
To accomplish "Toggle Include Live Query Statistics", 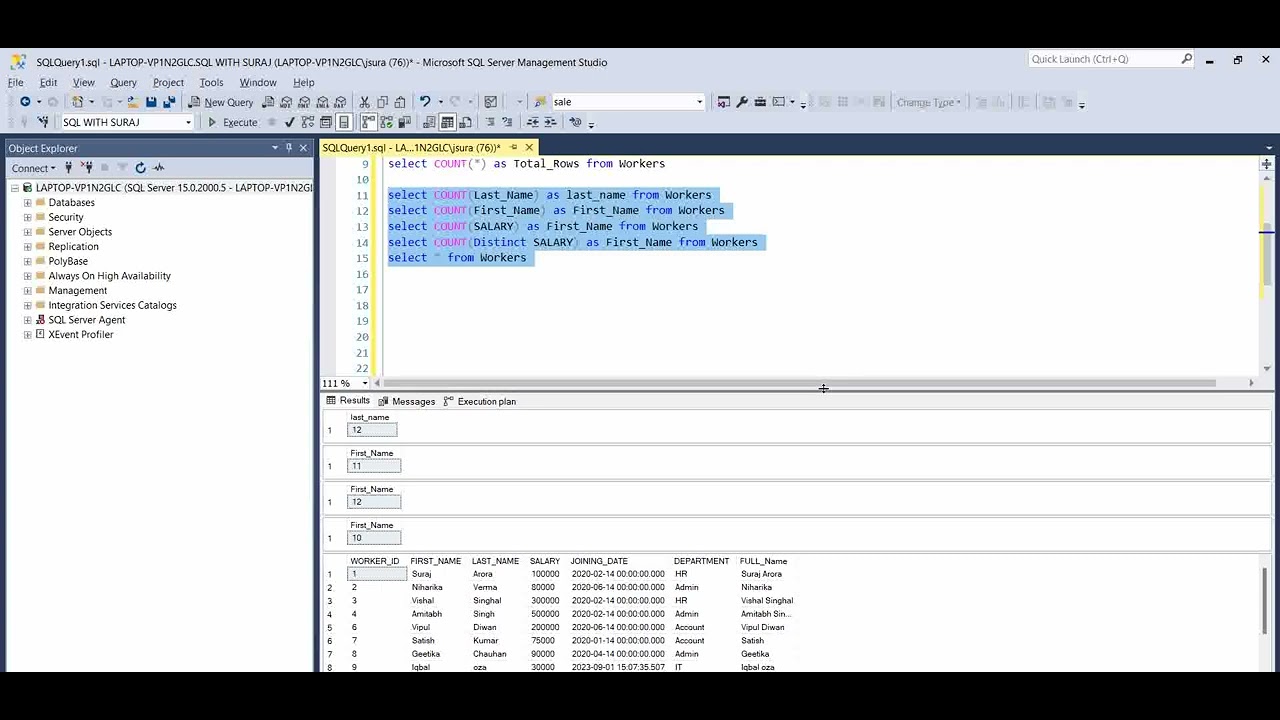I will [386, 122].
